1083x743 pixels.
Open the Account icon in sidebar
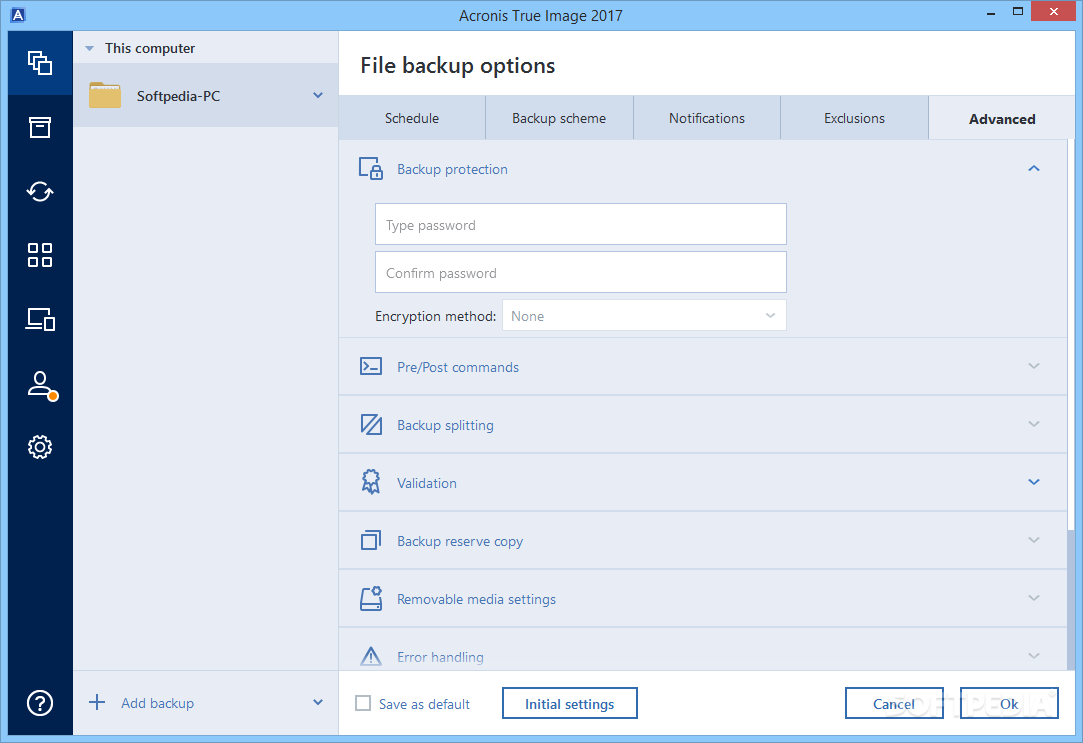point(41,385)
